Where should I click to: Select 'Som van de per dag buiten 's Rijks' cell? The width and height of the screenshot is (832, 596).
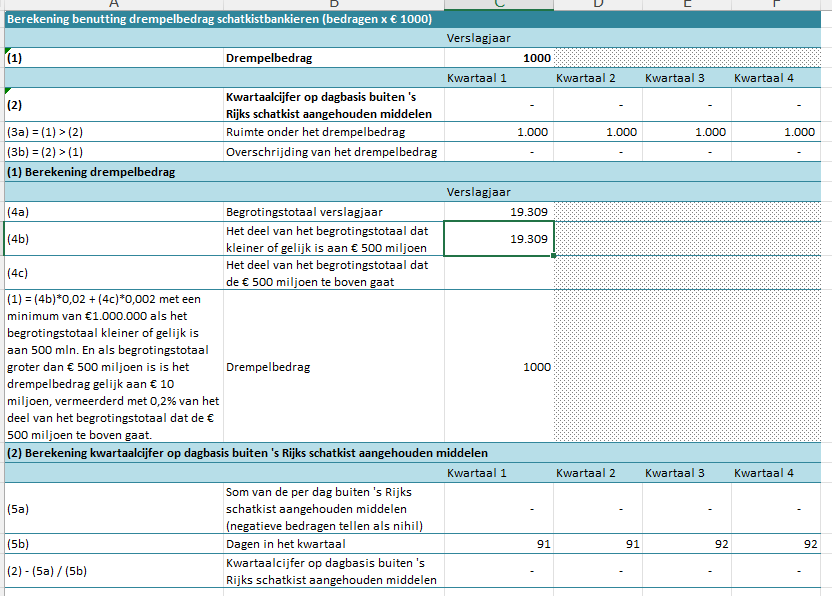click(334, 508)
